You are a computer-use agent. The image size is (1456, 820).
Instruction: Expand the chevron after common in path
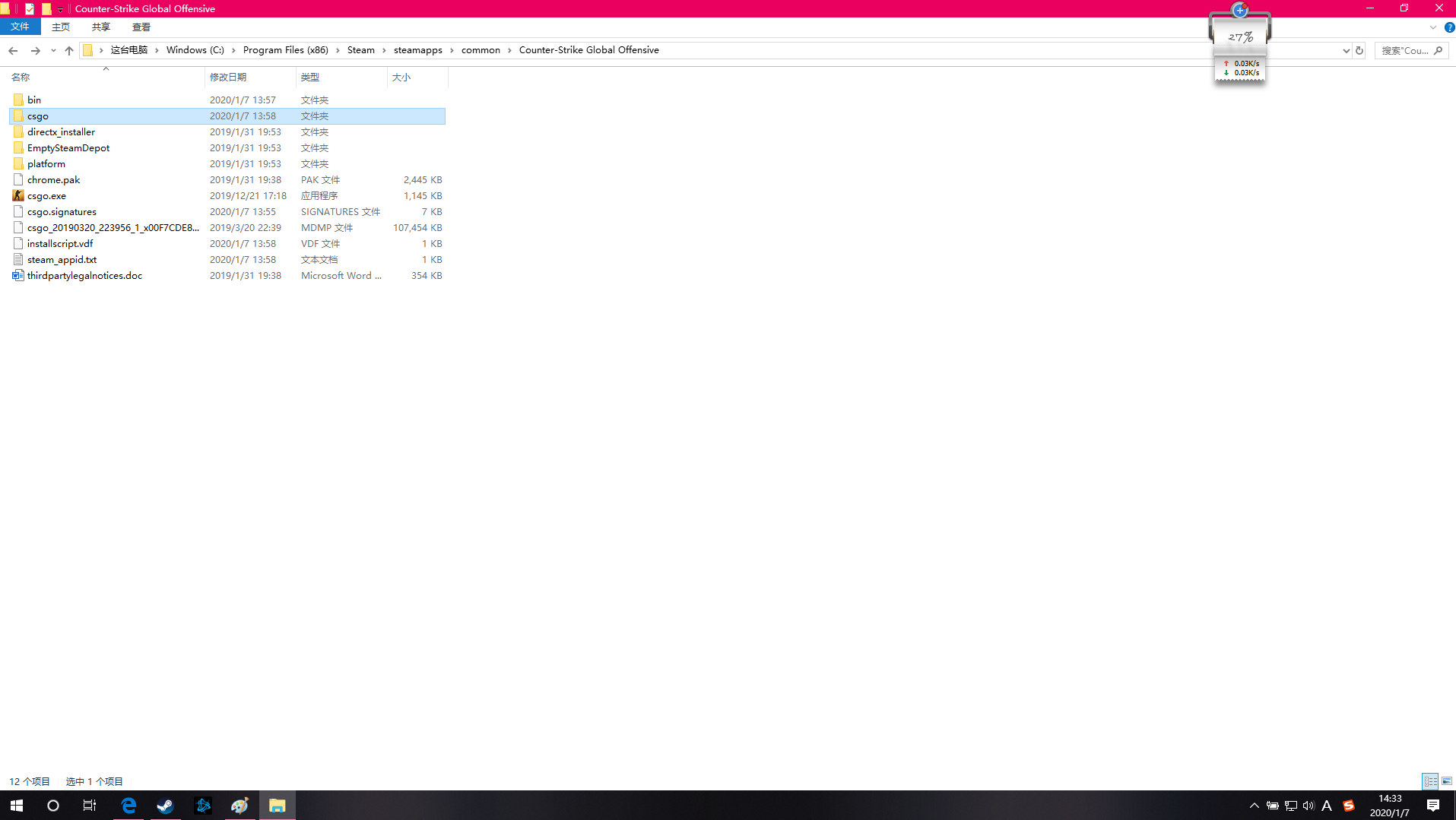tap(509, 50)
